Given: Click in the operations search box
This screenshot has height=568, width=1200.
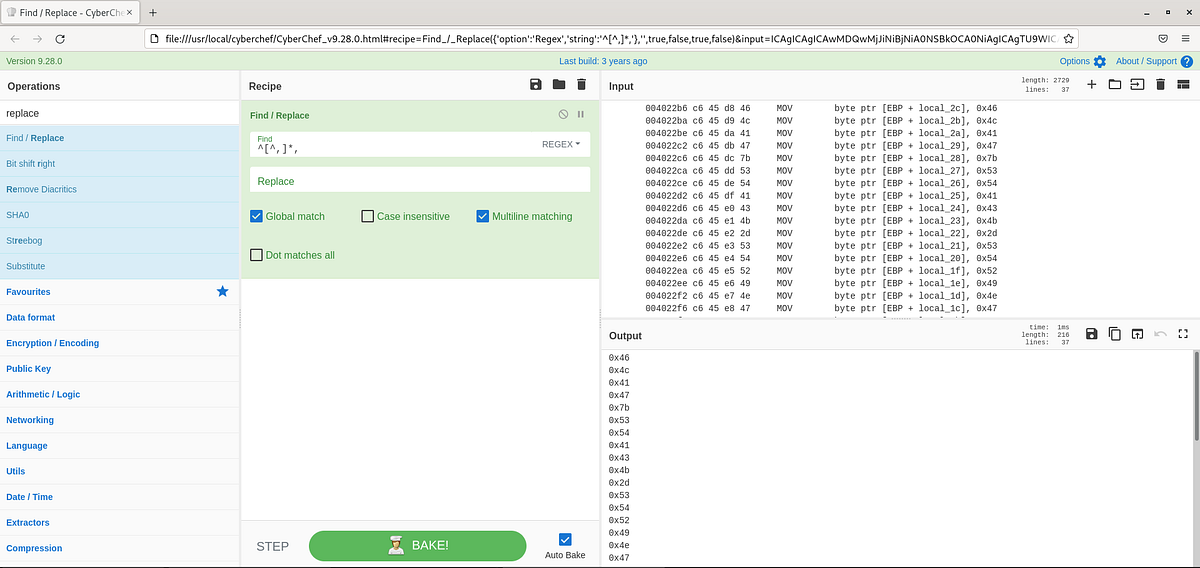Looking at the screenshot, I should click(120, 113).
